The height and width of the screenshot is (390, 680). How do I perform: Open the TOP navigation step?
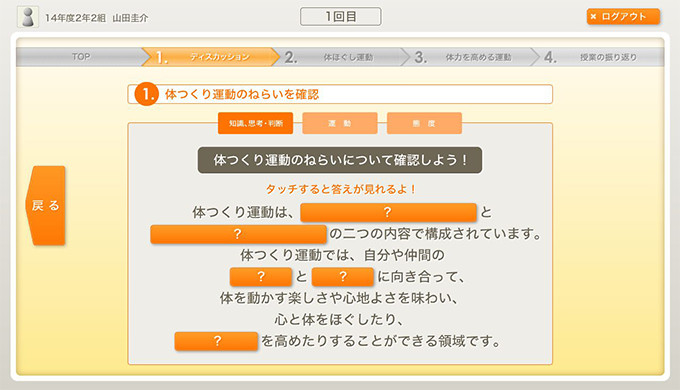pyautogui.click(x=81, y=57)
